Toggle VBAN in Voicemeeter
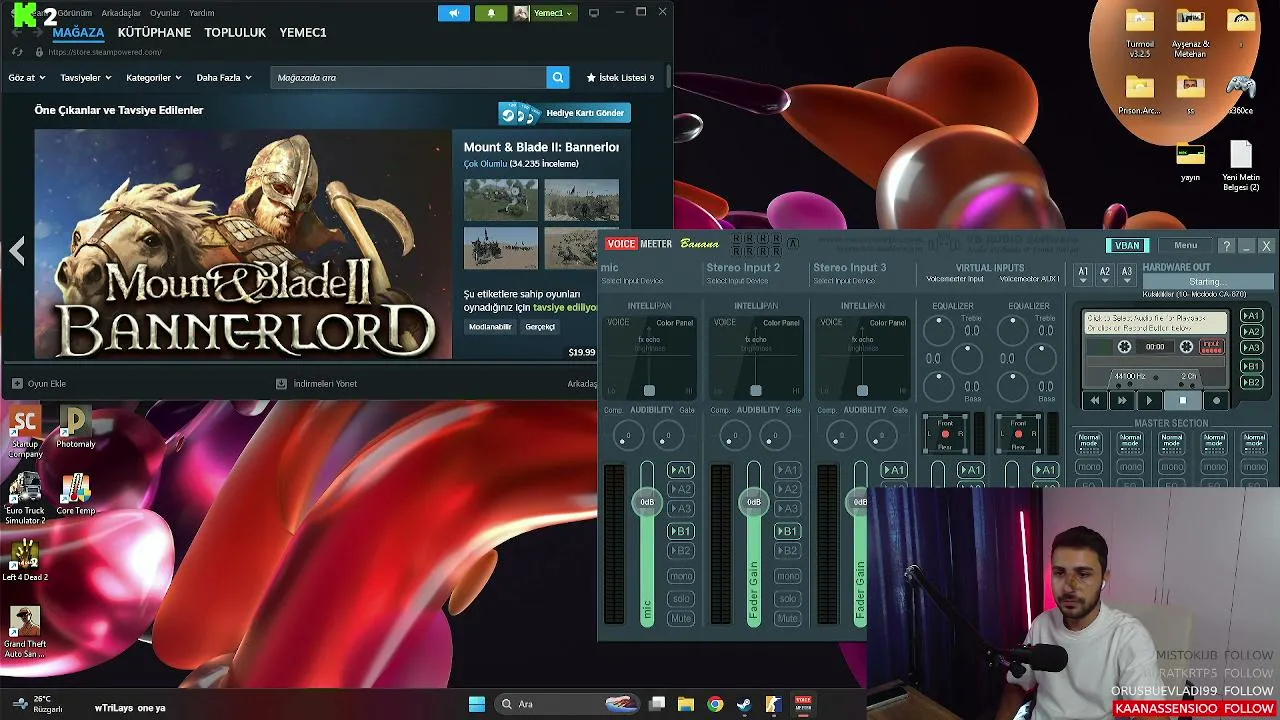This screenshot has height=720, width=1280. pos(1127,246)
